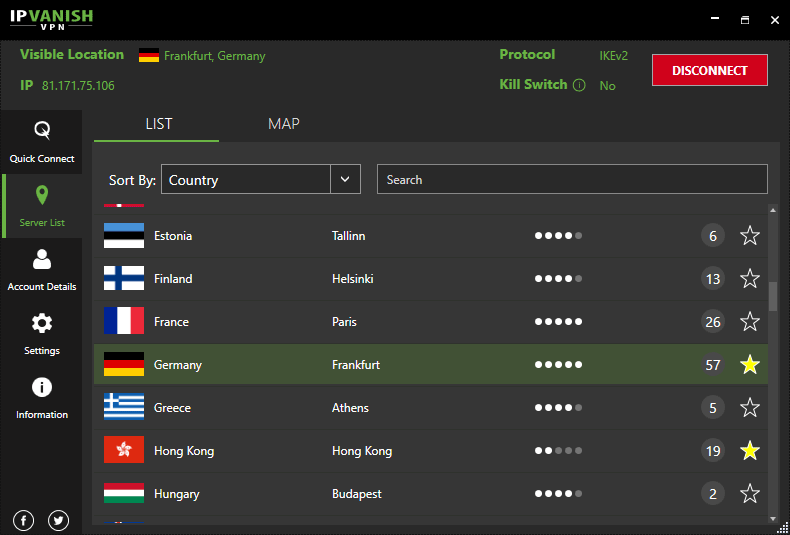
Task: Click Germany's signal strength dots
Action: pyautogui.click(x=558, y=365)
